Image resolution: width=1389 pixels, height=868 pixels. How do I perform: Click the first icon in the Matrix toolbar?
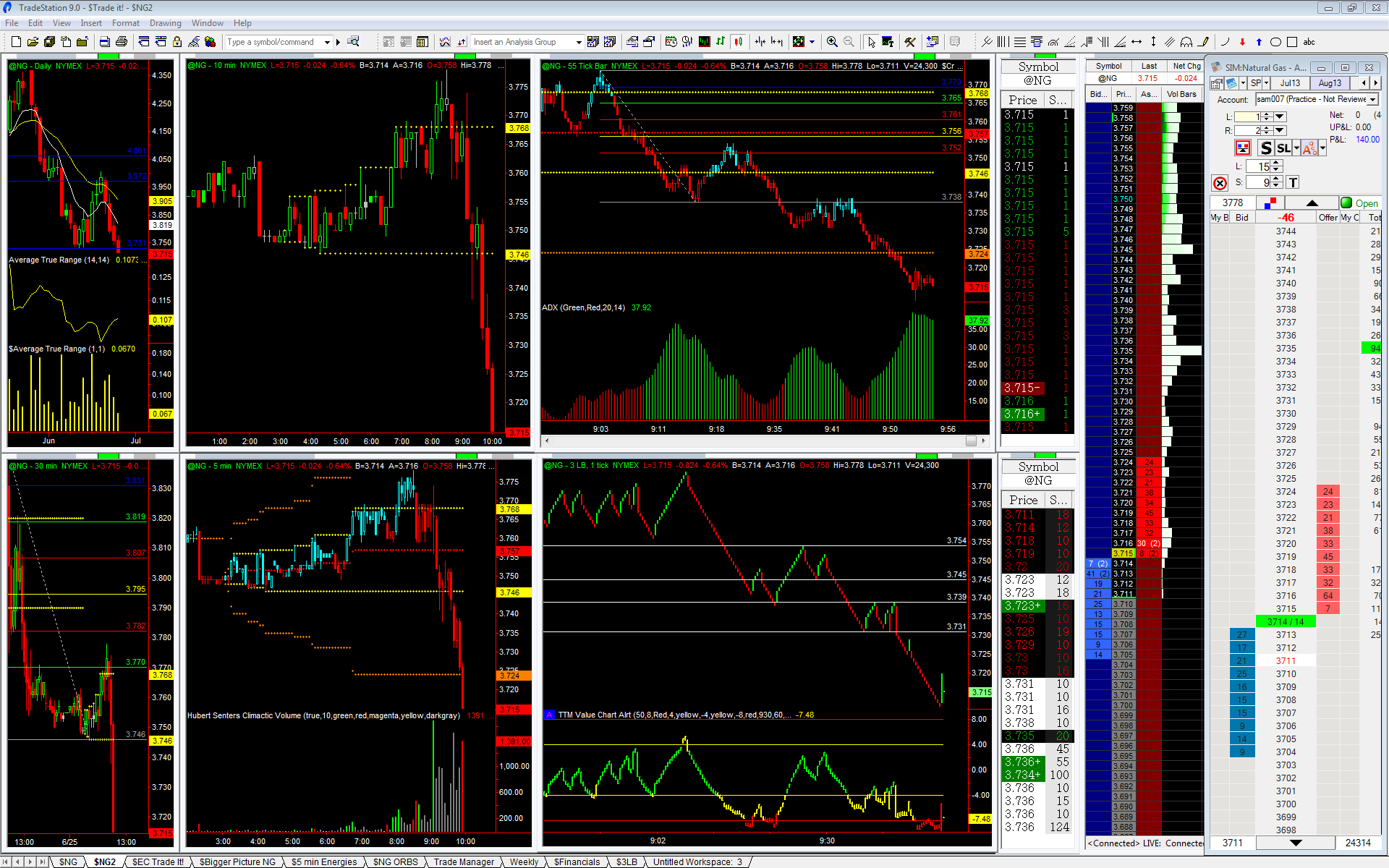click(x=1216, y=83)
